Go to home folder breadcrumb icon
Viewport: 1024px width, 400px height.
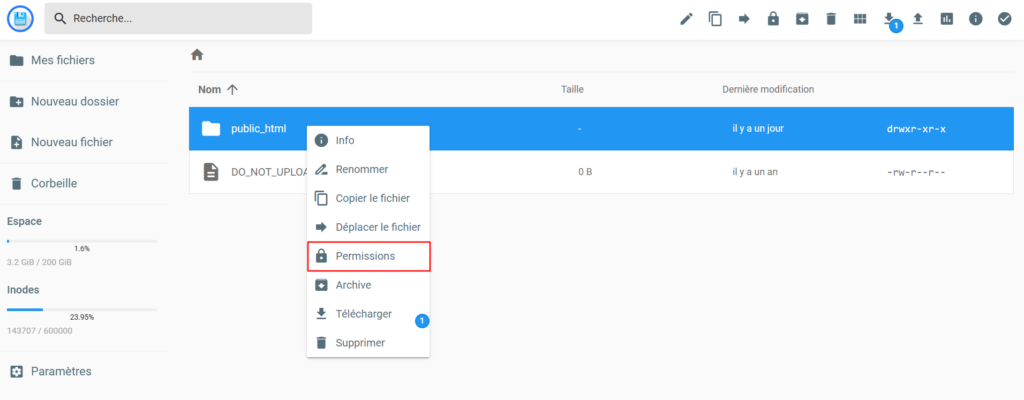tap(197, 55)
